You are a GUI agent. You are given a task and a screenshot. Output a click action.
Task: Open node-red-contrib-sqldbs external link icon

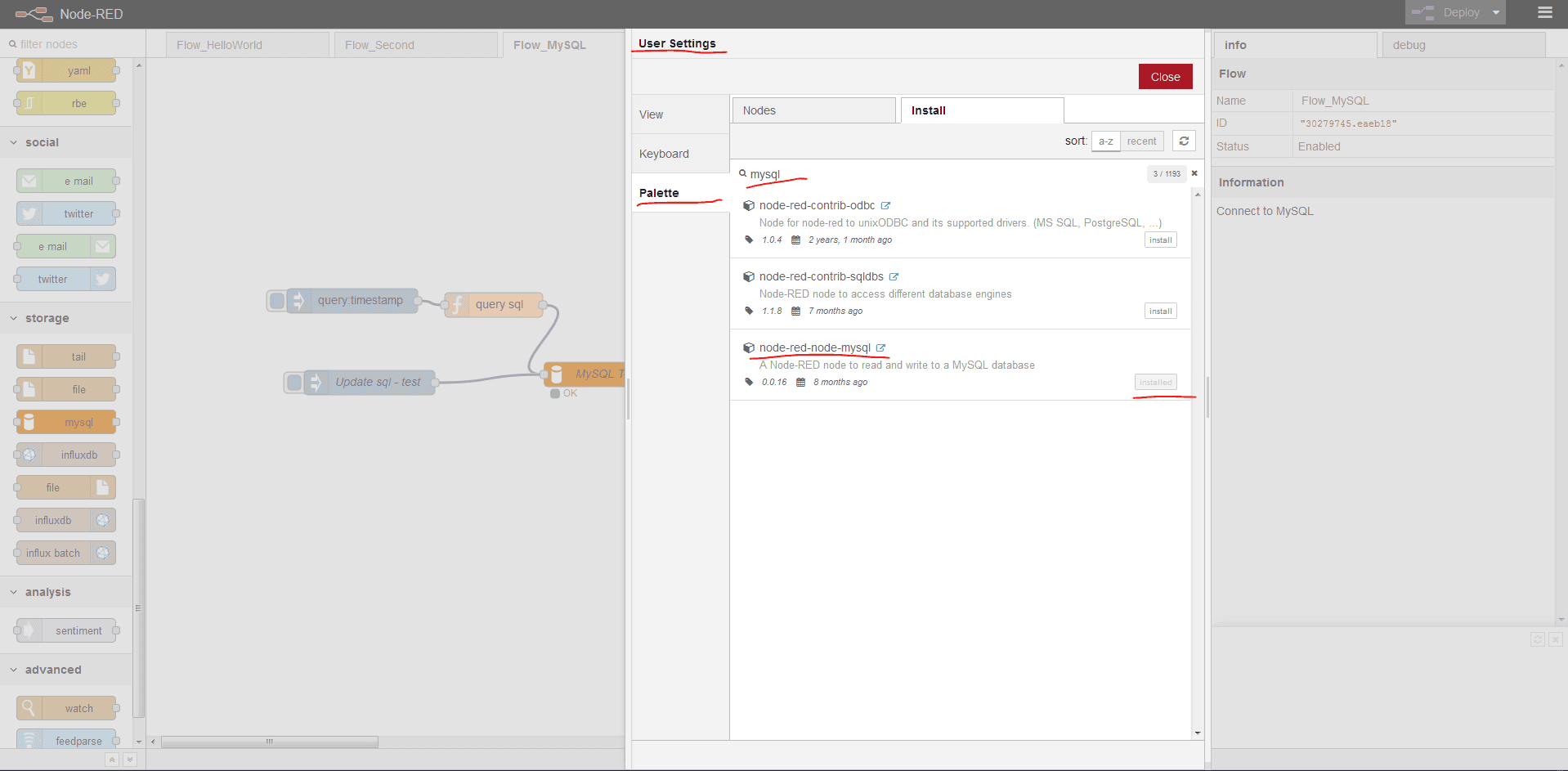pos(894,277)
